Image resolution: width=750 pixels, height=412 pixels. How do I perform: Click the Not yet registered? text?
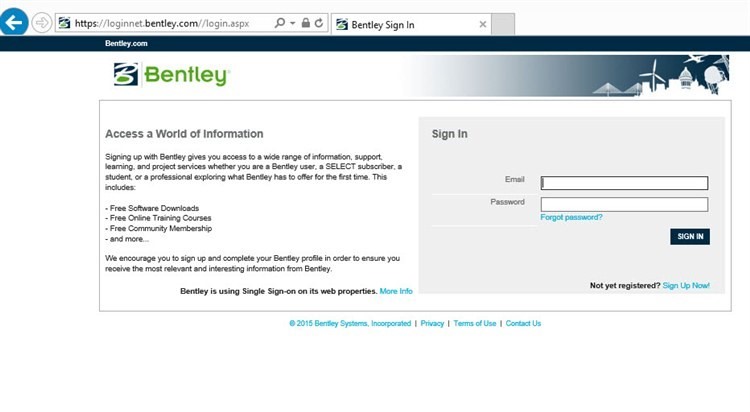(625, 286)
